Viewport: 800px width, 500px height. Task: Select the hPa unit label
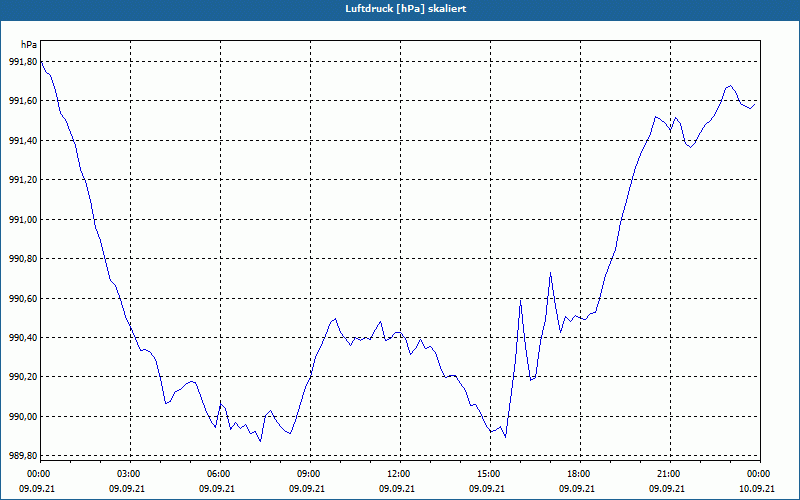[x=29, y=45]
